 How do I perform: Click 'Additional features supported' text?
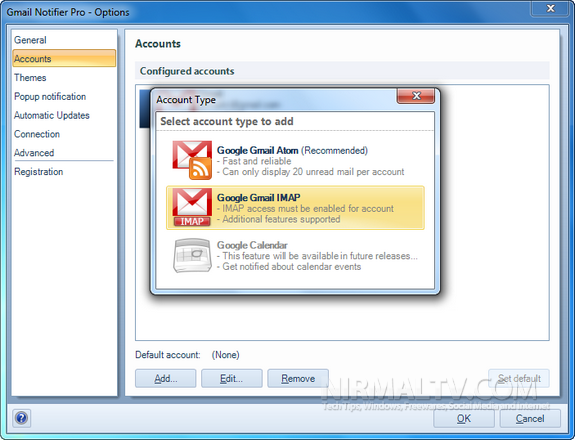point(279,219)
